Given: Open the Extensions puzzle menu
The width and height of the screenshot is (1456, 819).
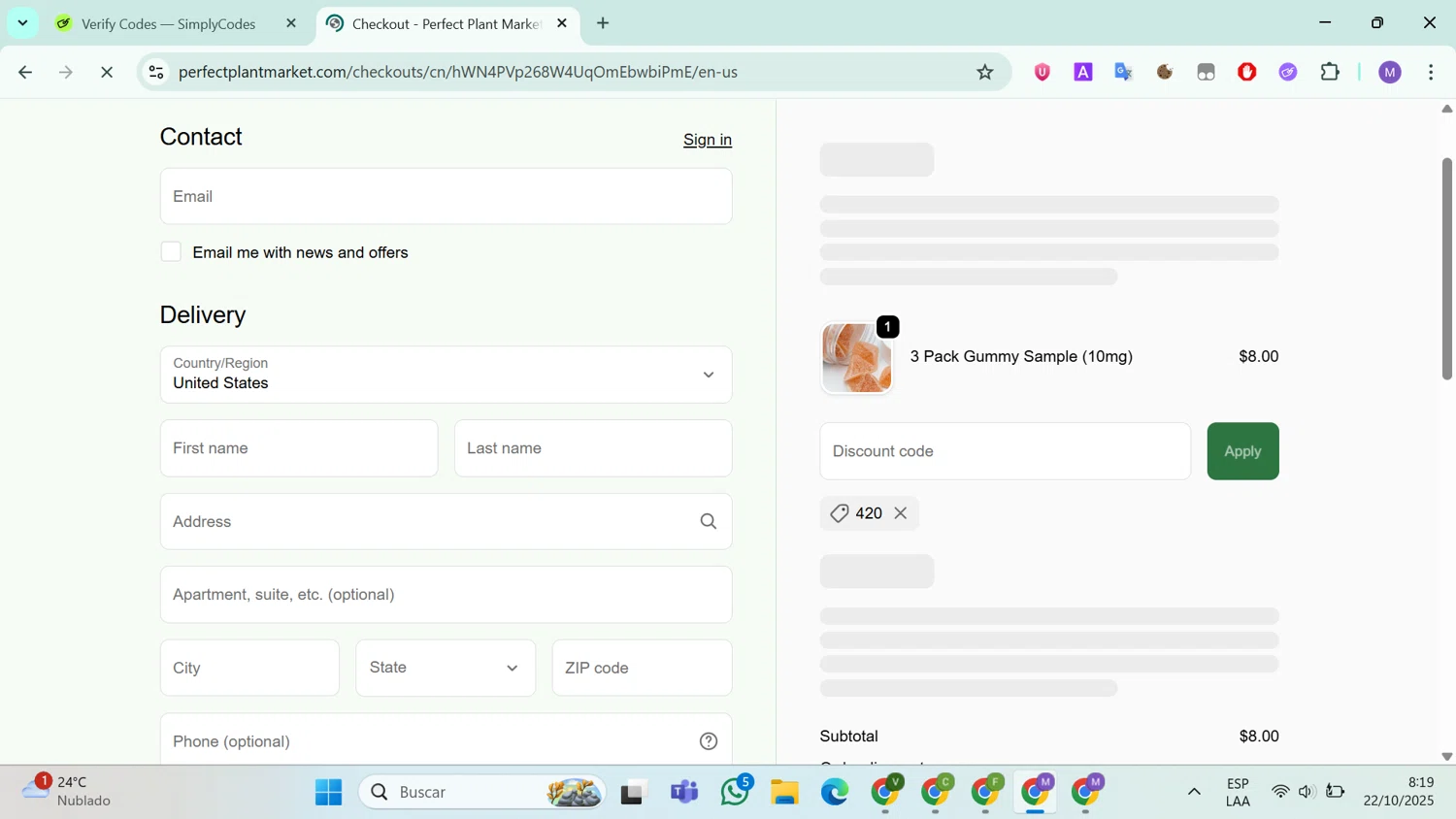Looking at the screenshot, I should click(1330, 72).
